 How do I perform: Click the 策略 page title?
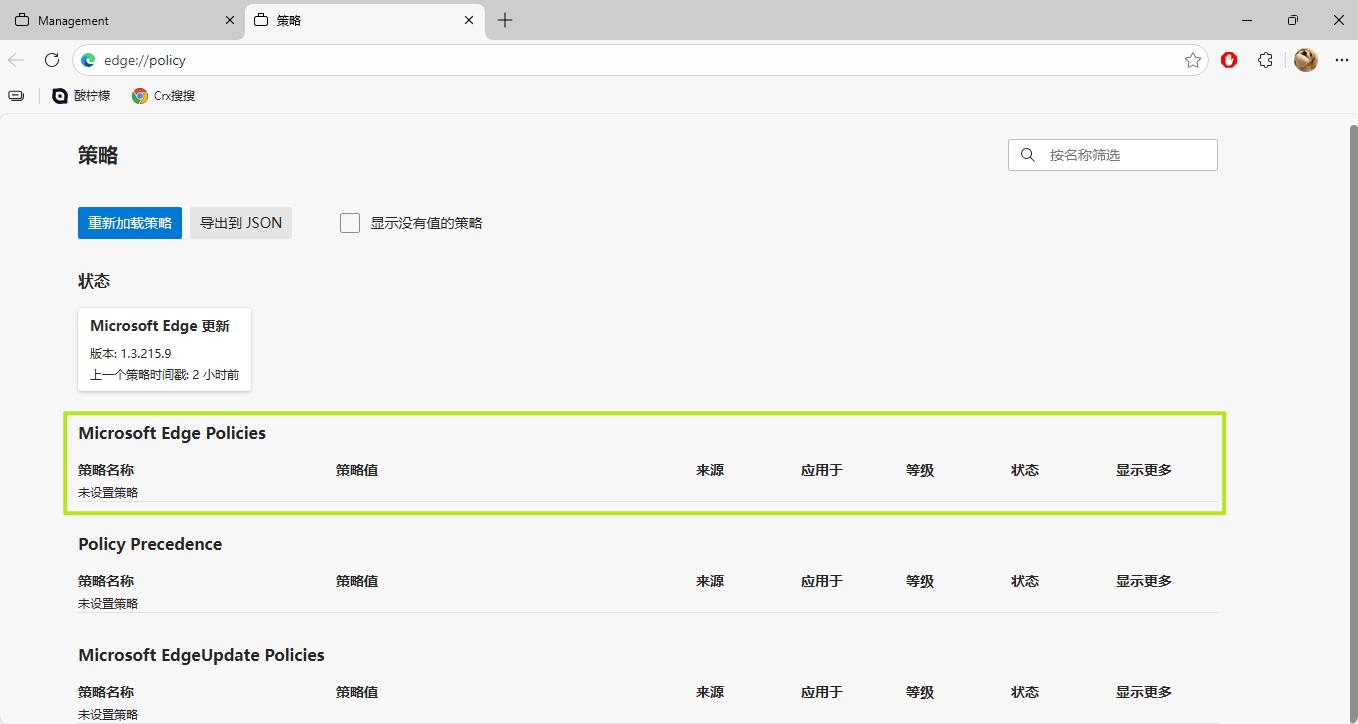click(98, 155)
